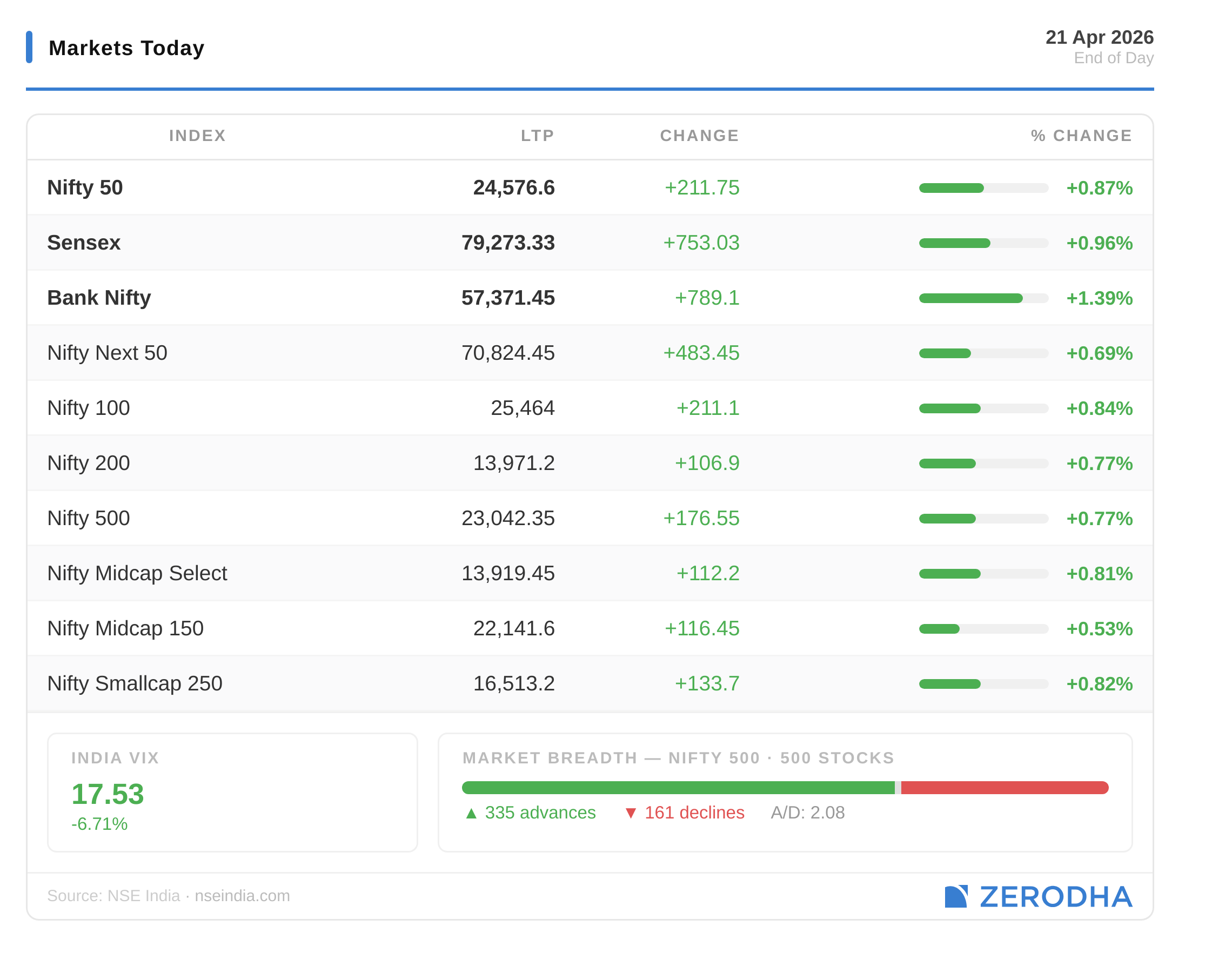
Task: Open the nseindia.com source link
Action: [242, 896]
